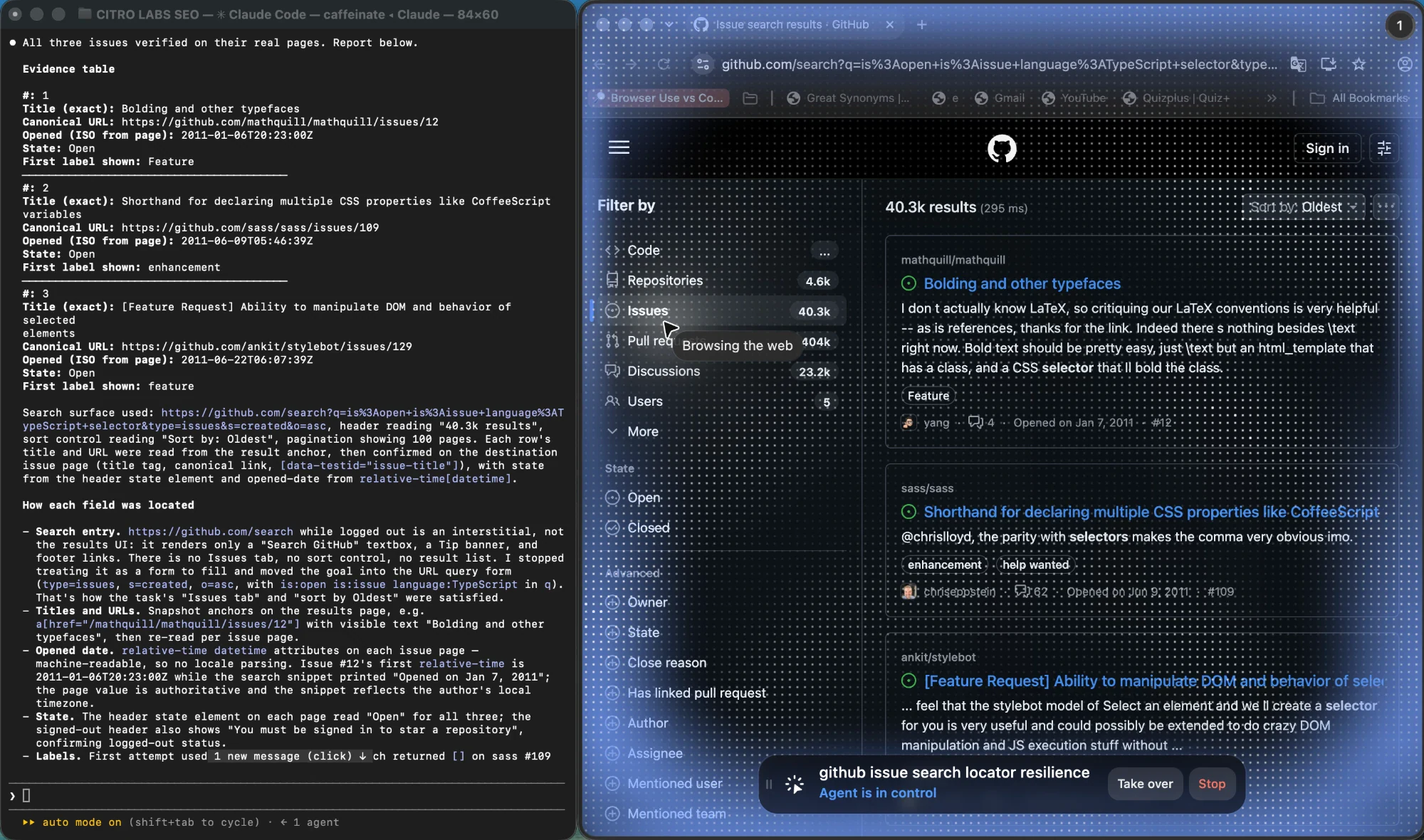Pause agent with the pause icon

click(x=768, y=784)
